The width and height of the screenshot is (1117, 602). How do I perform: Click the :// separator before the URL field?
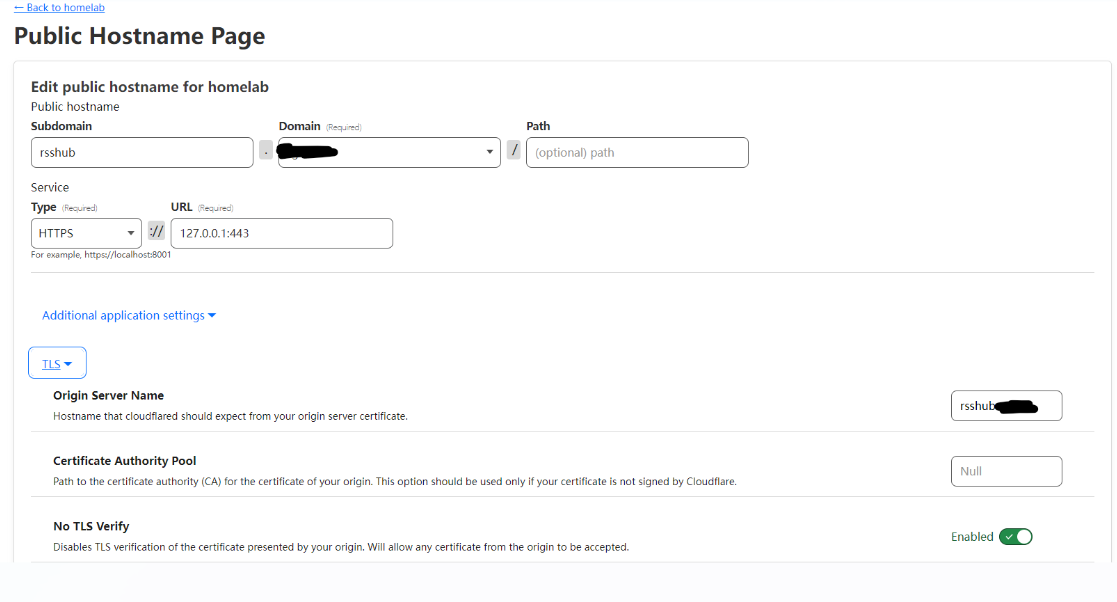coord(156,233)
